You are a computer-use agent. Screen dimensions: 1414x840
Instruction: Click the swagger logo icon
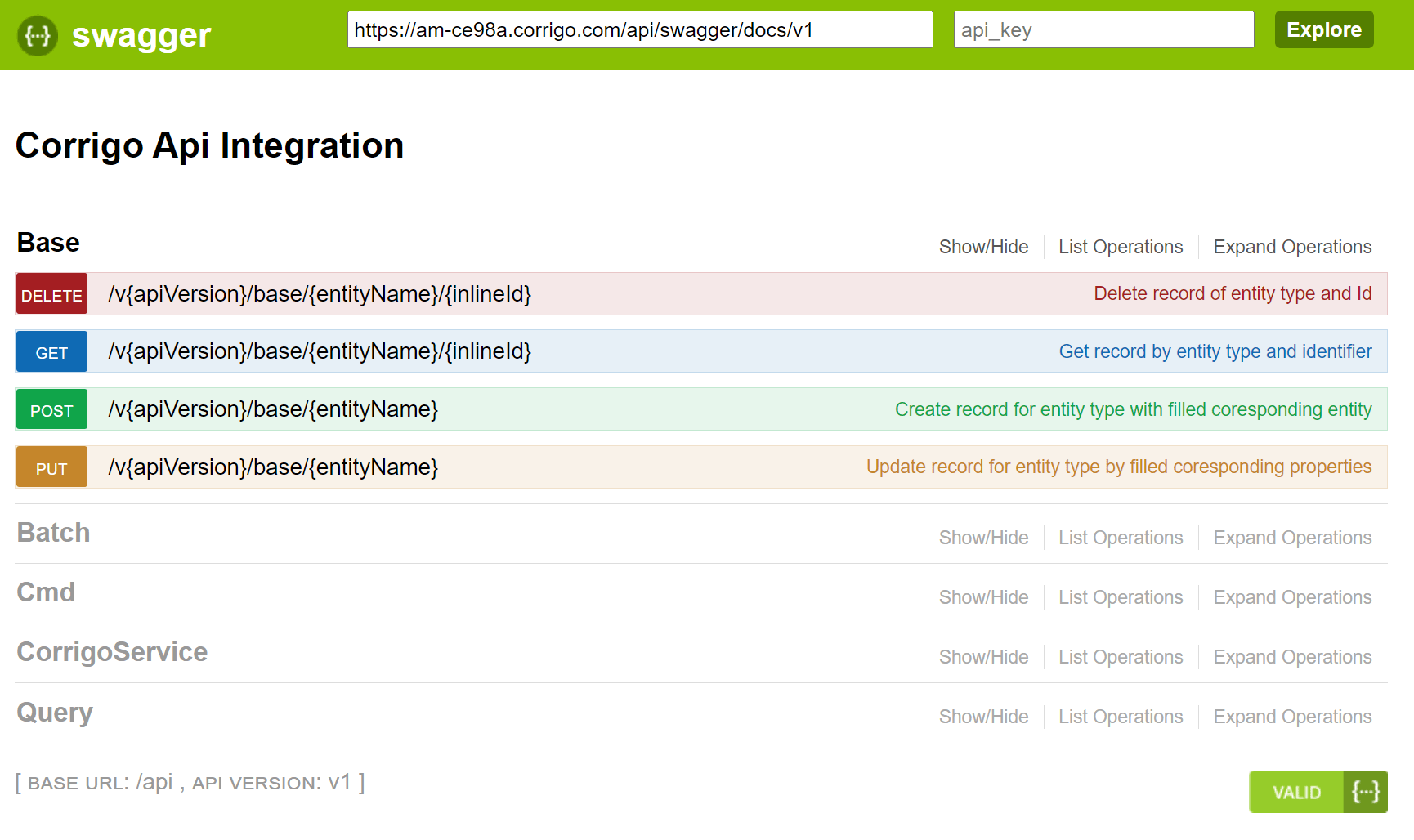click(x=38, y=35)
